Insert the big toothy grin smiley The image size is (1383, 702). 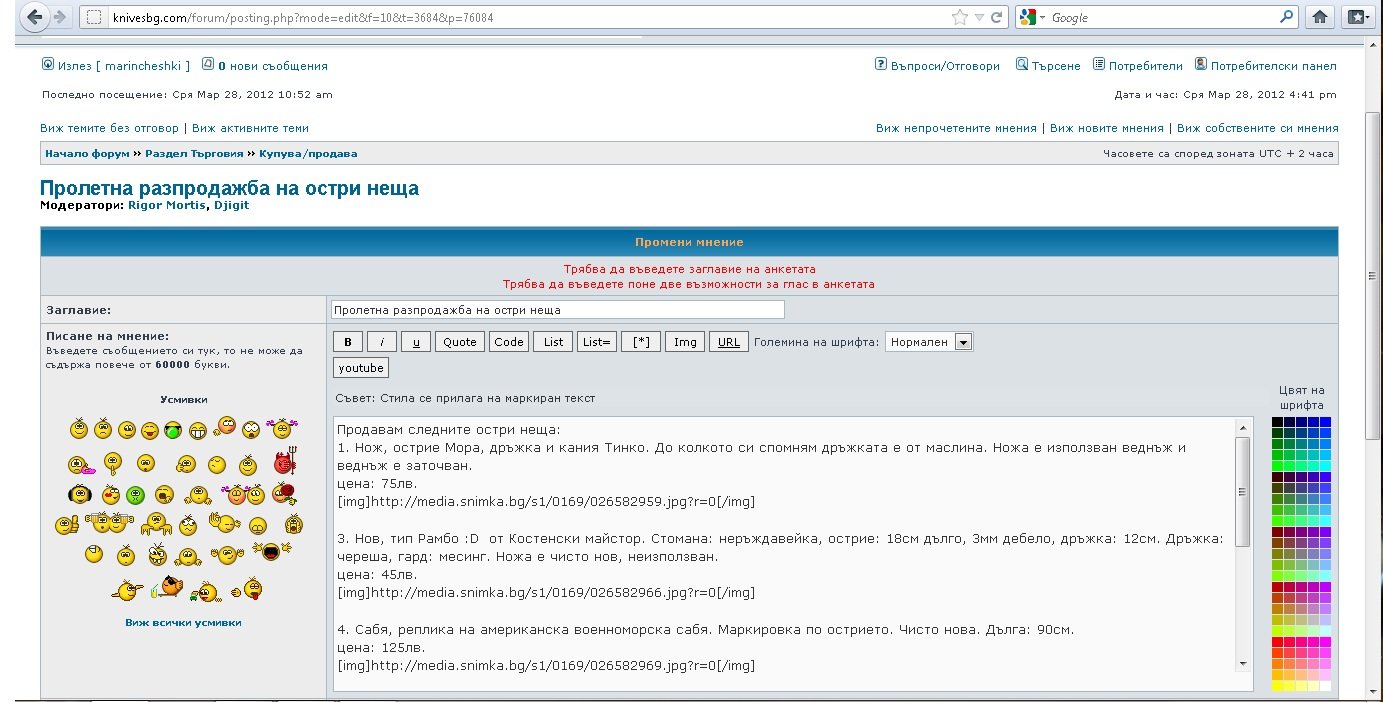[198, 430]
